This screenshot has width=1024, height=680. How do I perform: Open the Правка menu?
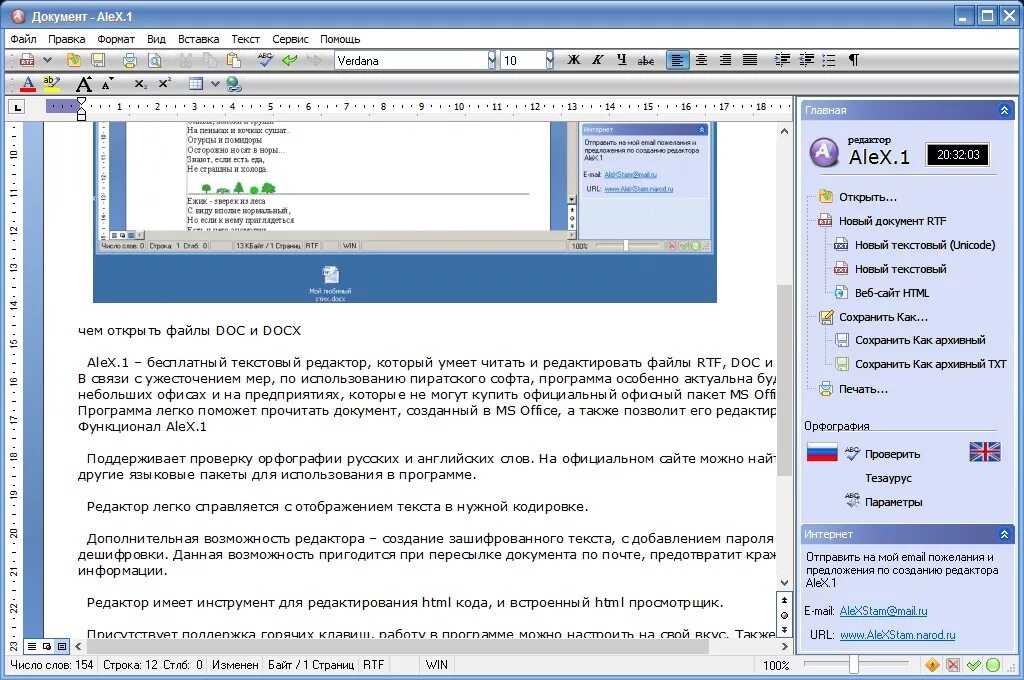(x=67, y=39)
